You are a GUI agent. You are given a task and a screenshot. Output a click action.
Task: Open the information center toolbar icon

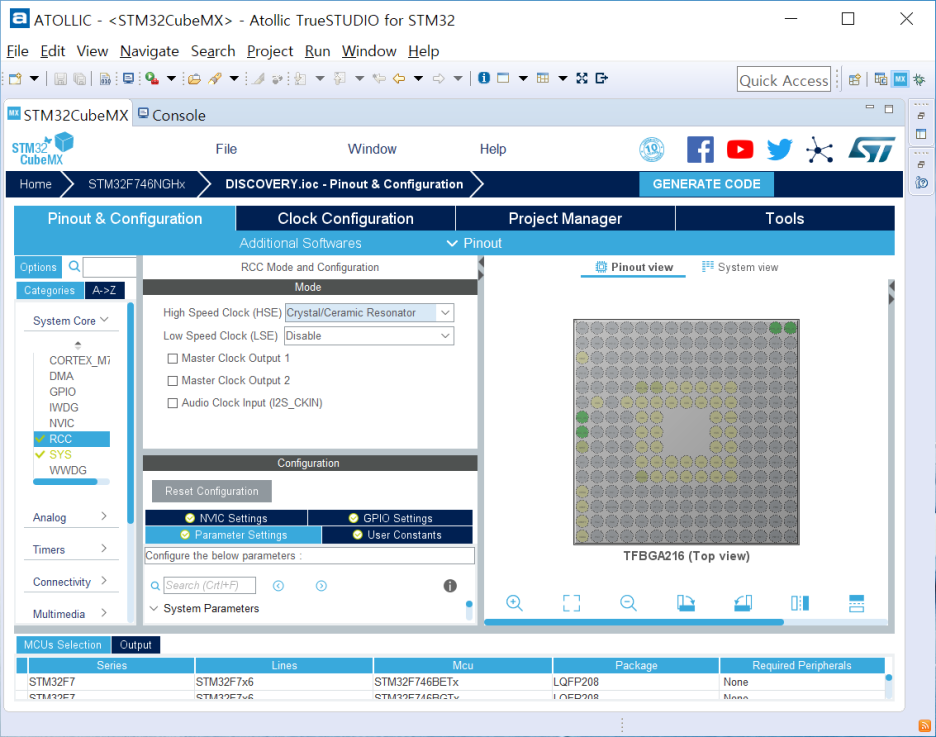click(484, 78)
